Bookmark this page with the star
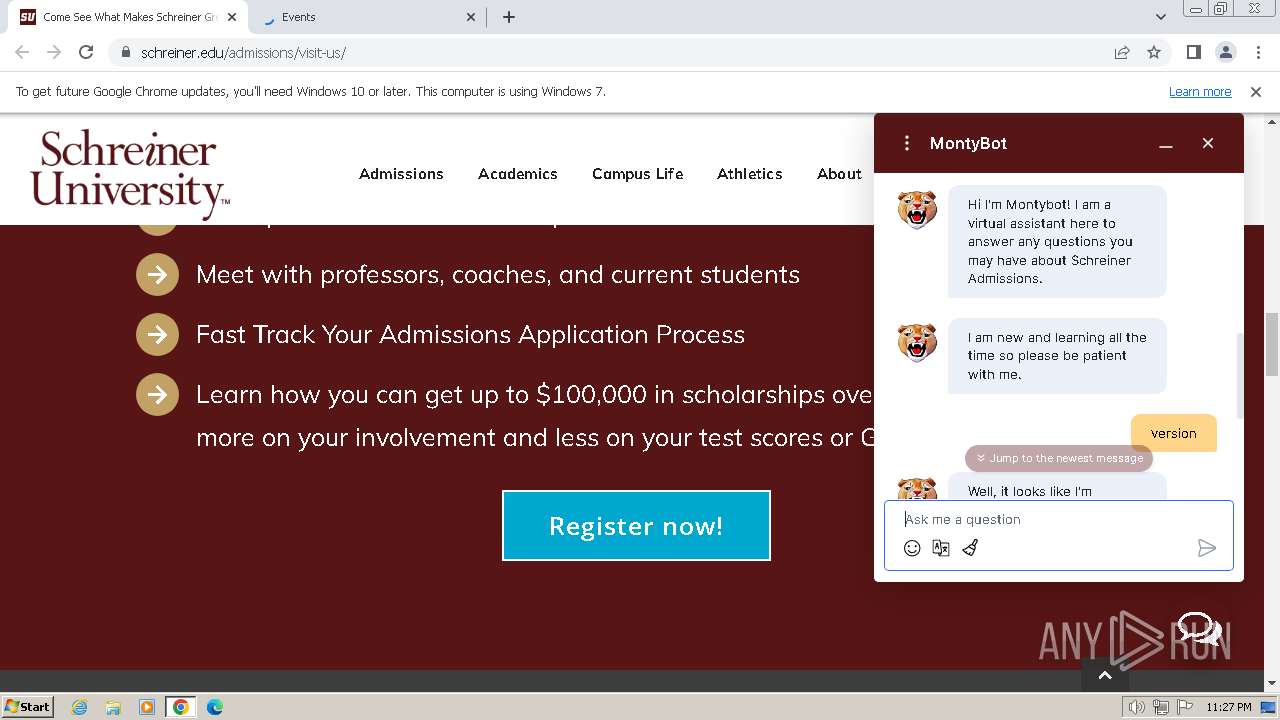Viewport: 1280px width, 720px height. pos(1154,52)
